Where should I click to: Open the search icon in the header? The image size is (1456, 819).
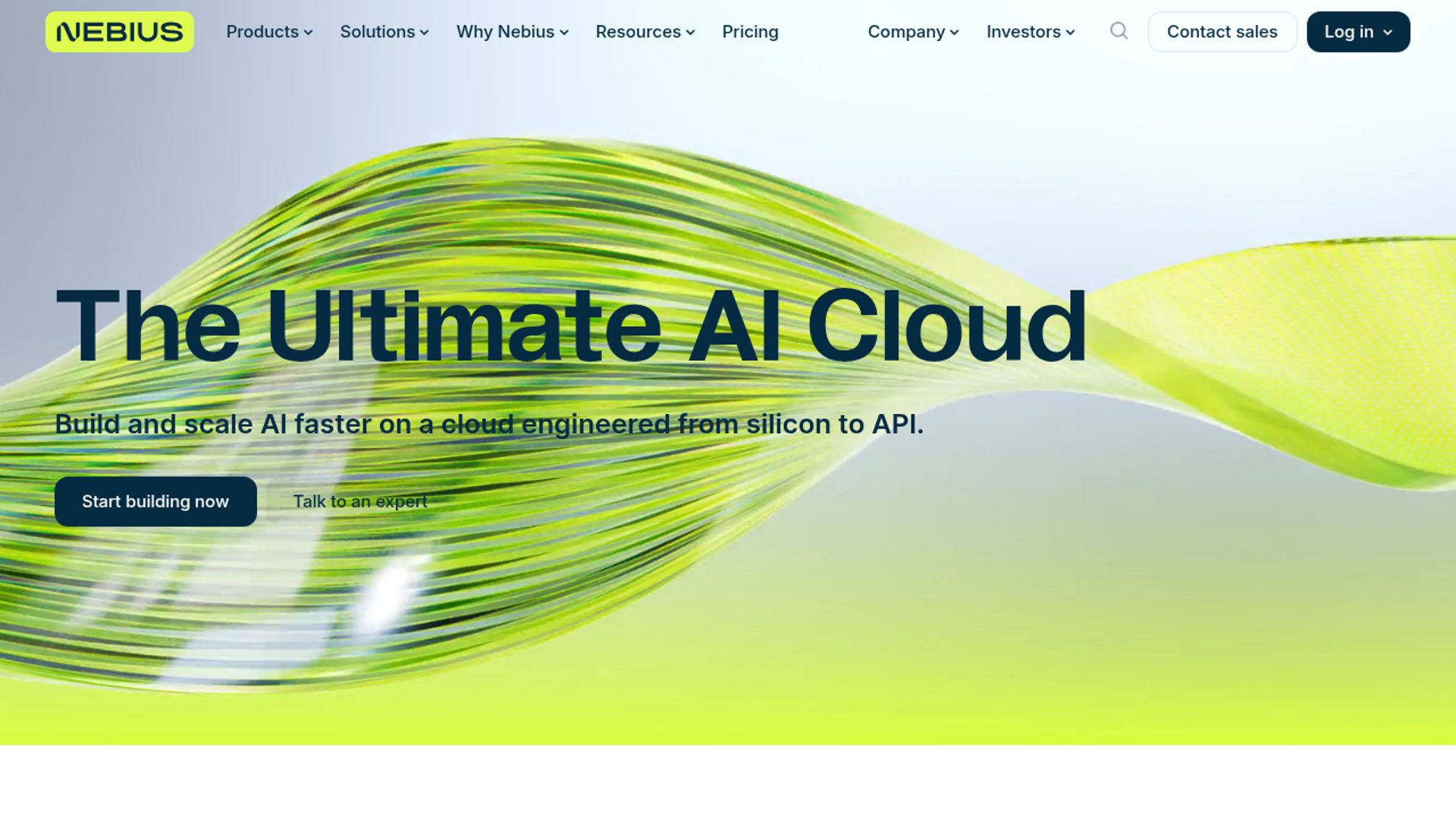1119,31
